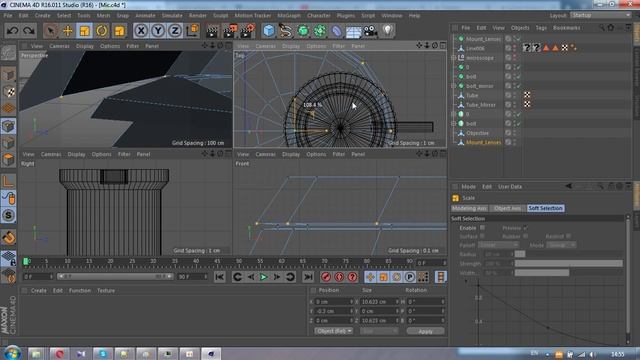Image resolution: width=640 pixels, height=360 pixels.
Task: Switch to Soft Selection tab
Action: pyautogui.click(x=546, y=208)
